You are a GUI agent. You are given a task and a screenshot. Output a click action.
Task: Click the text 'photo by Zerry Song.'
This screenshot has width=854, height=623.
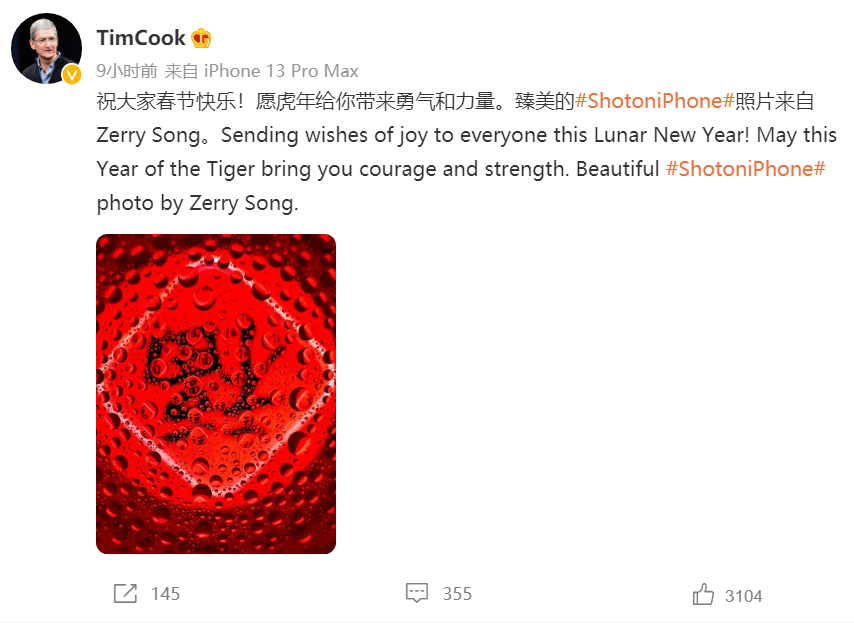coord(197,203)
